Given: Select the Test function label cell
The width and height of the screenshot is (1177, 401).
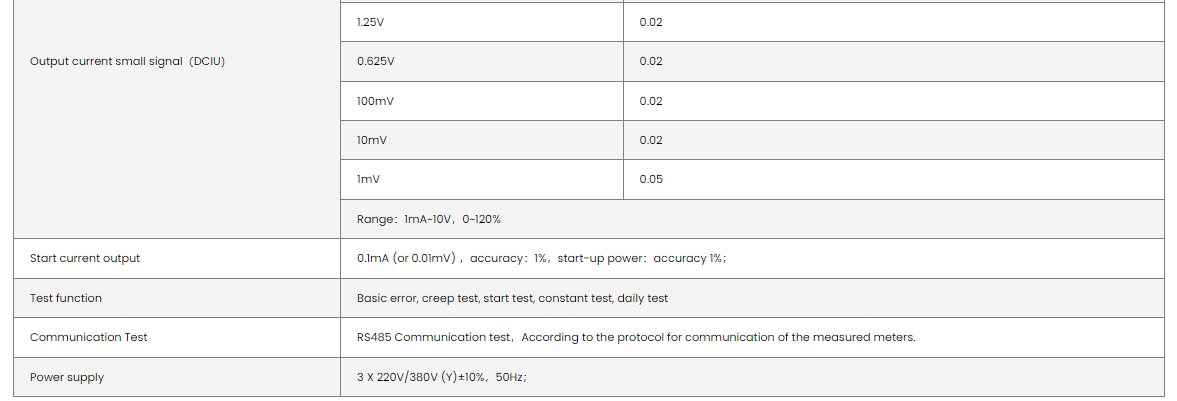Looking at the screenshot, I should [x=66, y=298].
